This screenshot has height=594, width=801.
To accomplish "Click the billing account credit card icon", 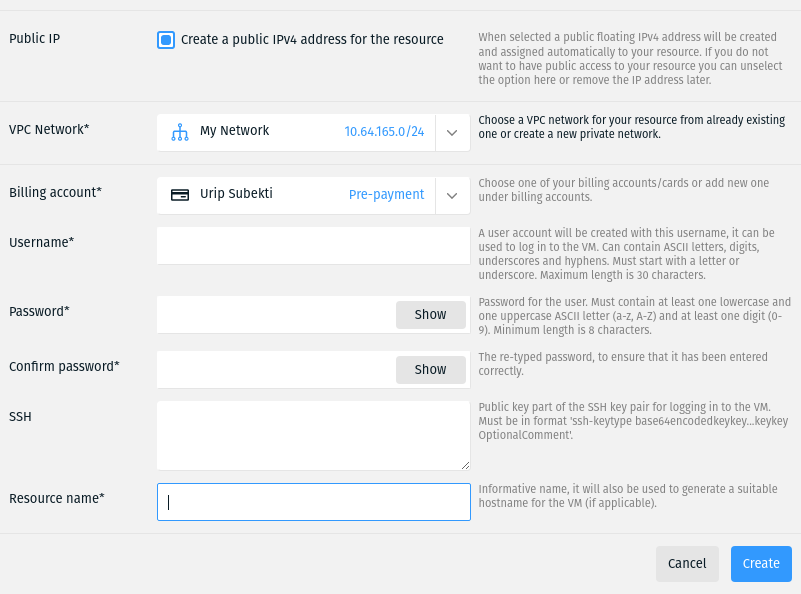I will 180,195.
